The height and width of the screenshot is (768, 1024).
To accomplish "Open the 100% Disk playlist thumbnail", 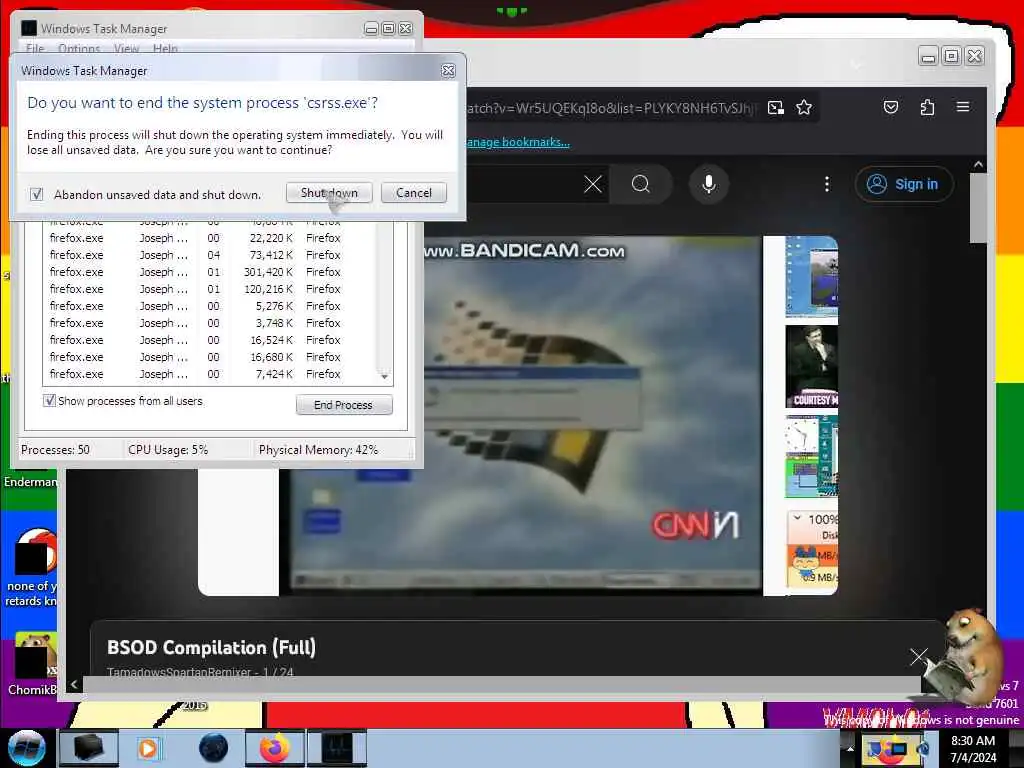I will [x=811, y=549].
